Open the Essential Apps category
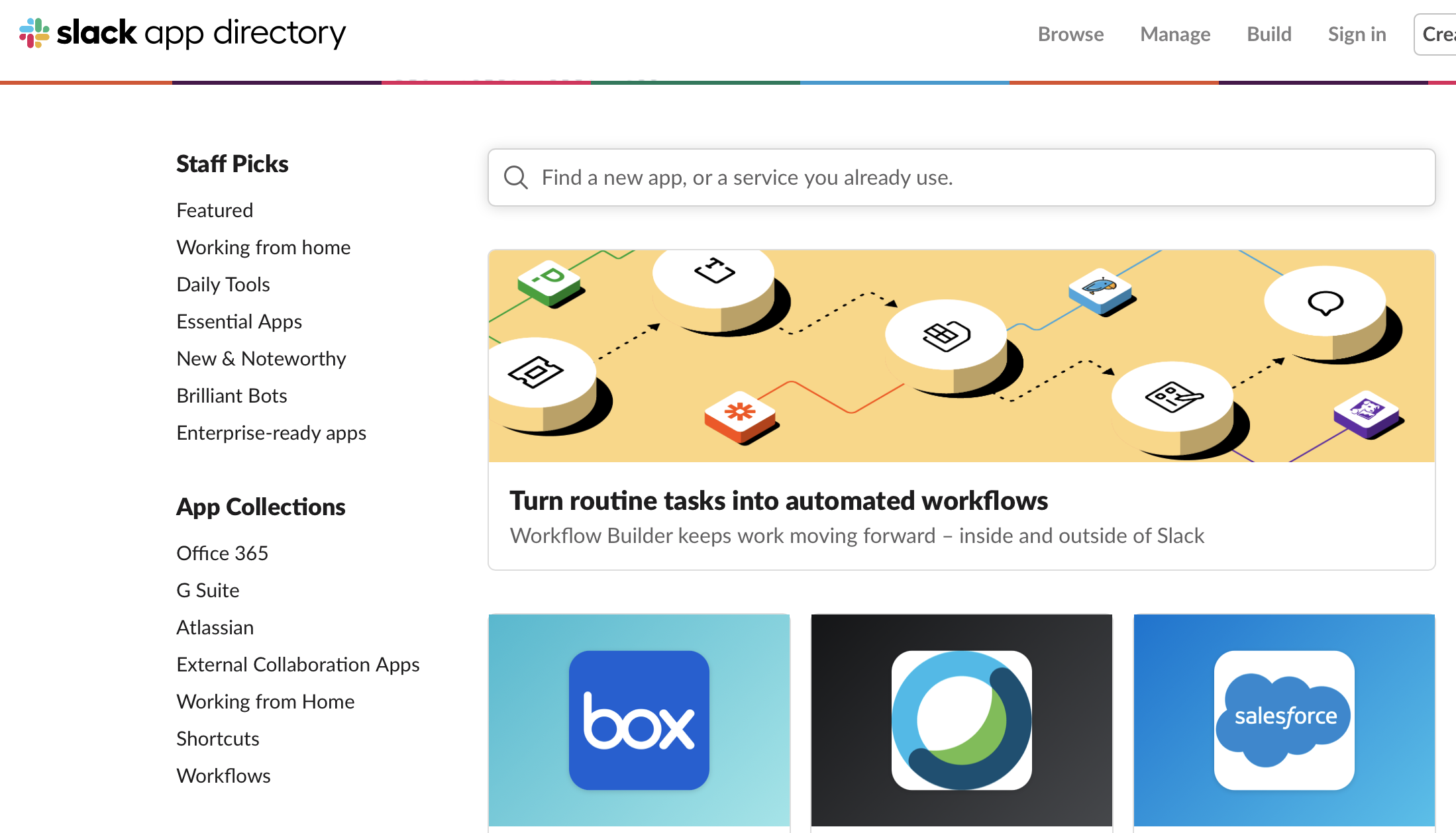This screenshot has width=1456, height=833. point(238,321)
